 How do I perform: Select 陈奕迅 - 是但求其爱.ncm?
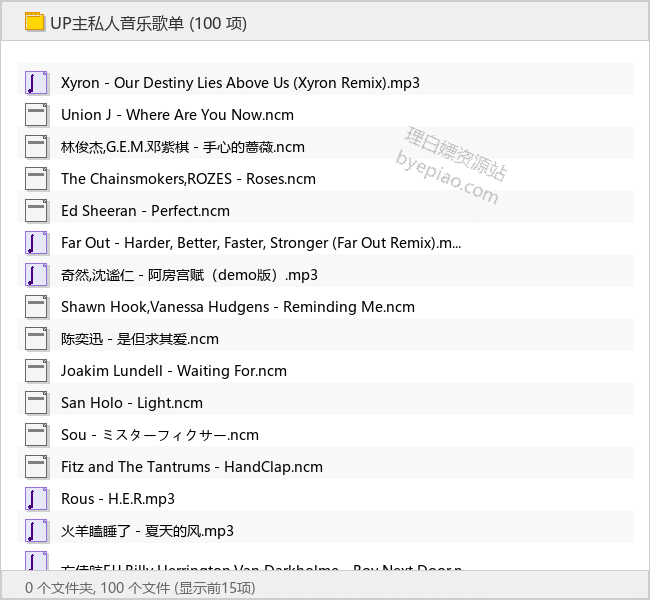pyautogui.click(x=140, y=339)
